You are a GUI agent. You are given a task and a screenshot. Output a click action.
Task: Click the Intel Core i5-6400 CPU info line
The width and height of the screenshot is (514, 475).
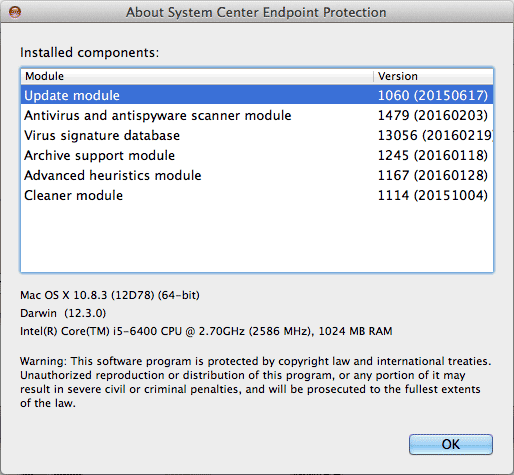click(x=206, y=331)
